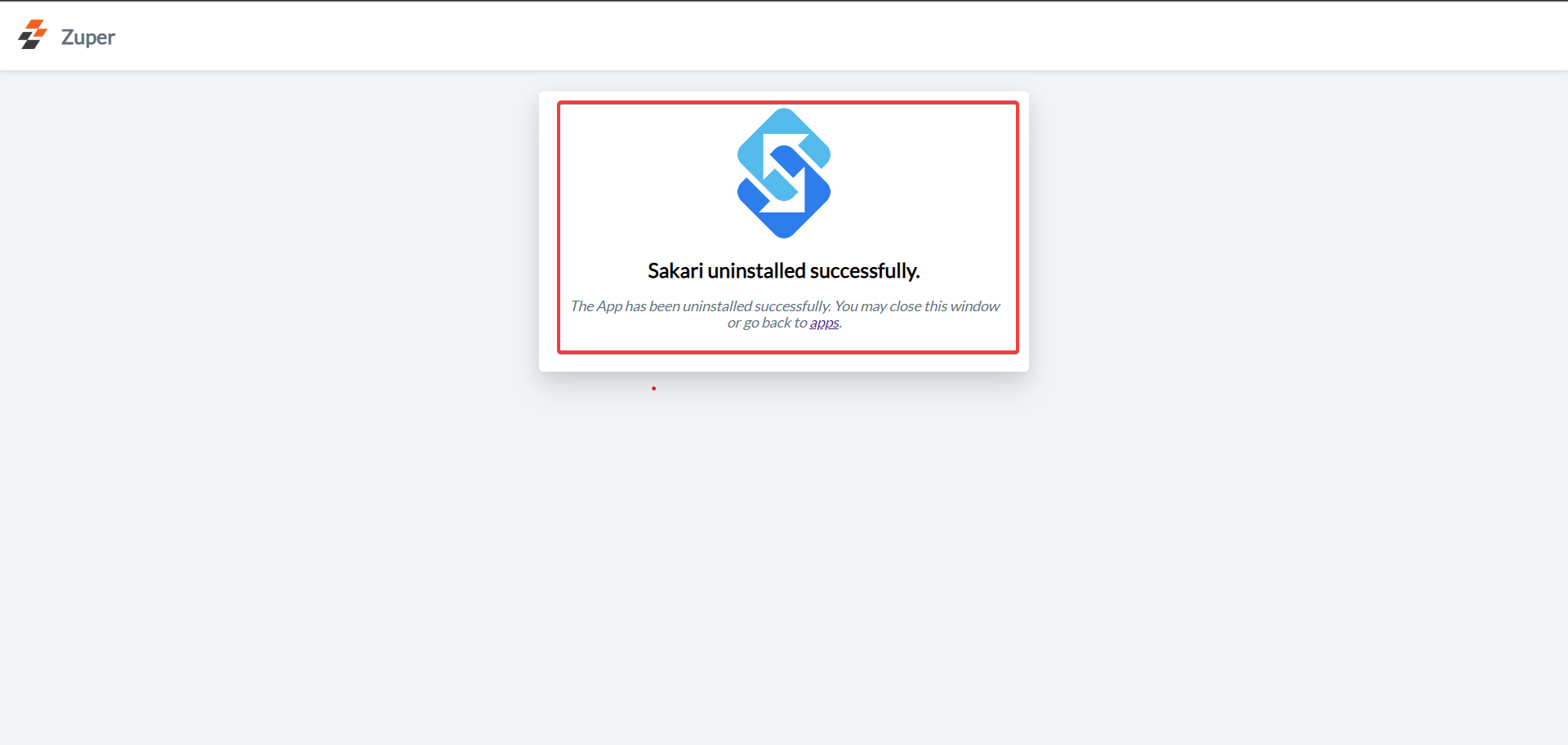Open the "apps" link
The image size is (1568, 745).
click(824, 323)
